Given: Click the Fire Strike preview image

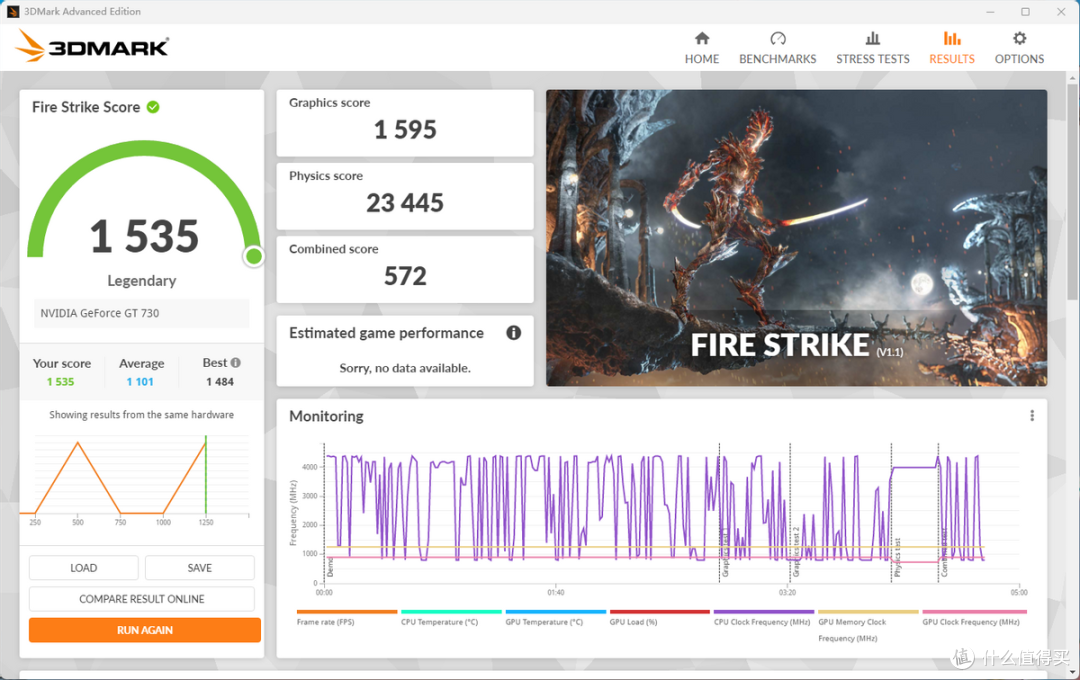Looking at the screenshot, I should point(796,238).
